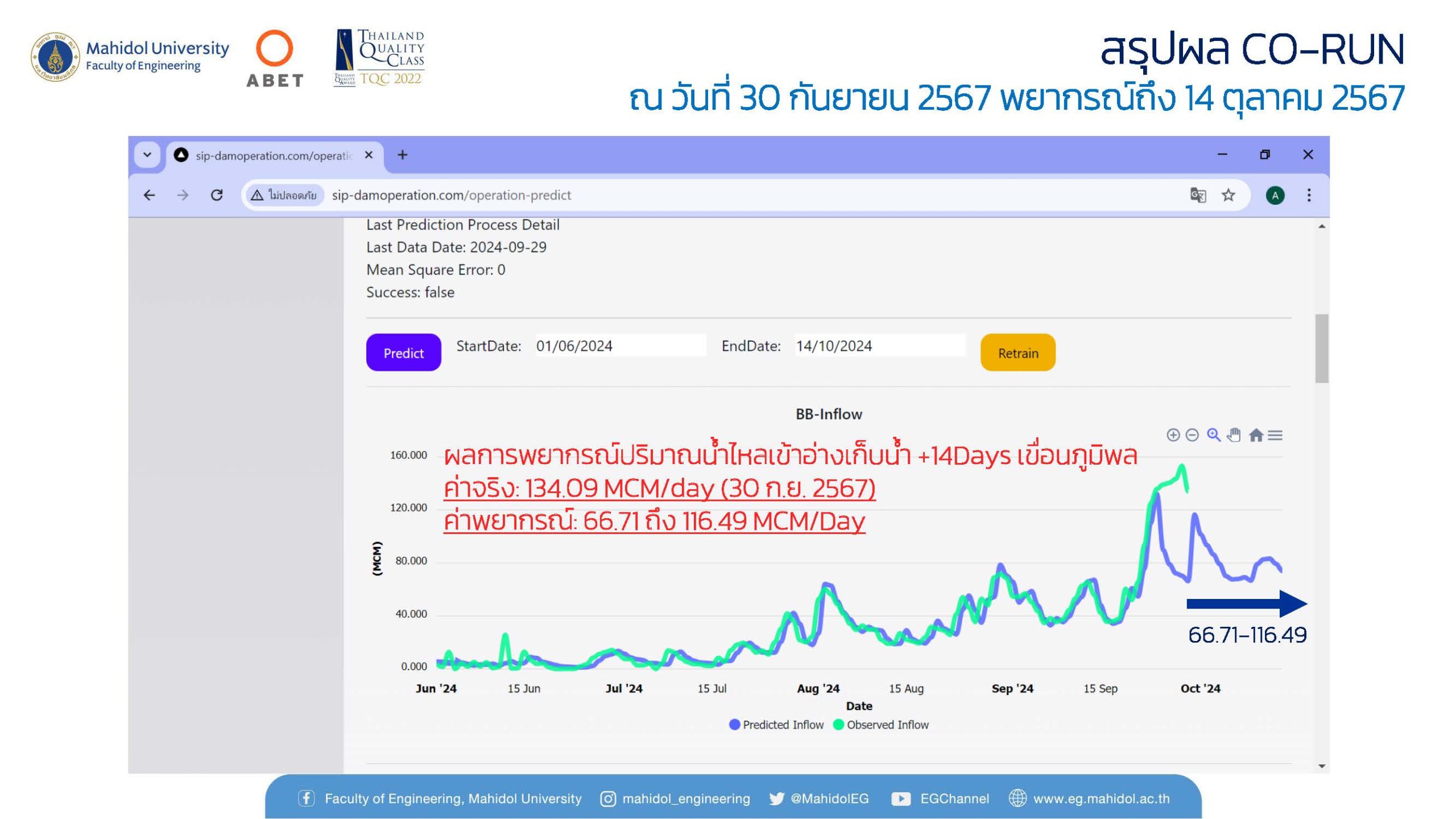Image resolution: width=1456 pixels, height=819 pixels.
Task: Click the 160.000 y-axis label
Action: point(408,455)
